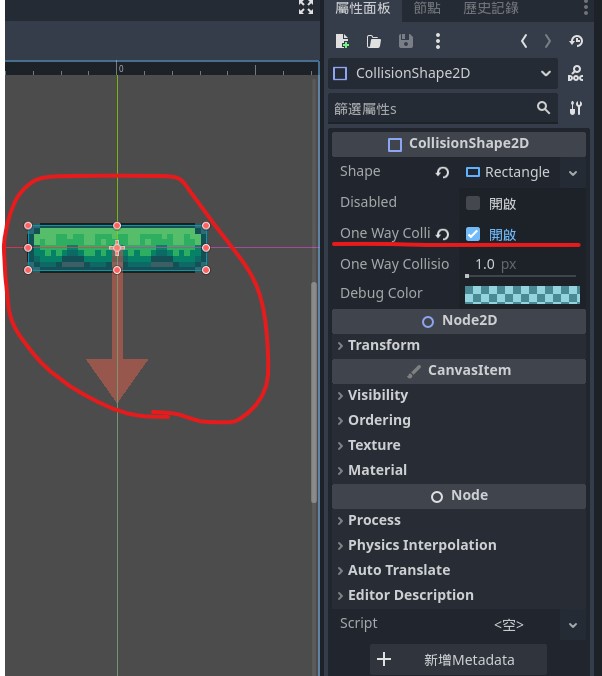Open the object history clock icon
Screen dimensions: 602x676
576,41
